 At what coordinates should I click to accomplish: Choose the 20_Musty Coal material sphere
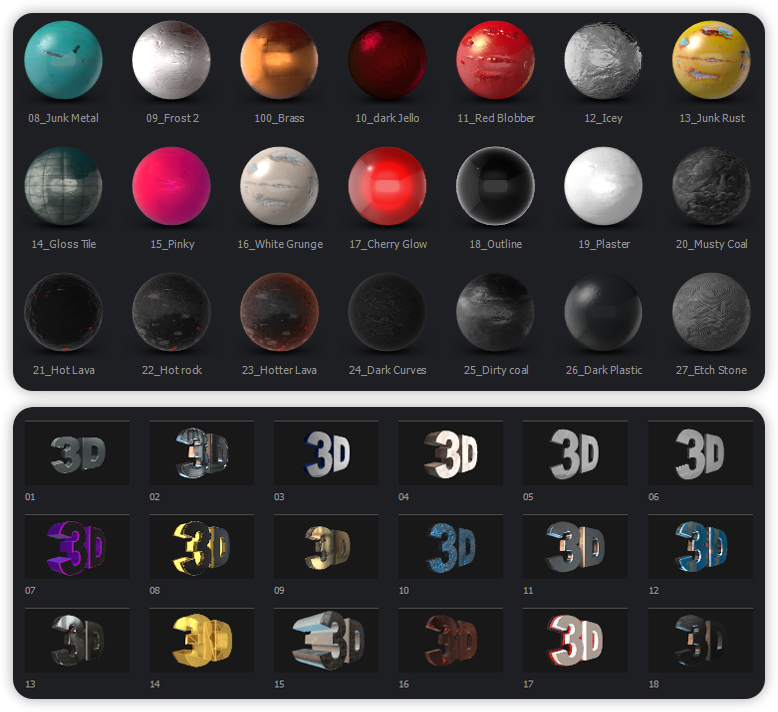tap(712, 186)
